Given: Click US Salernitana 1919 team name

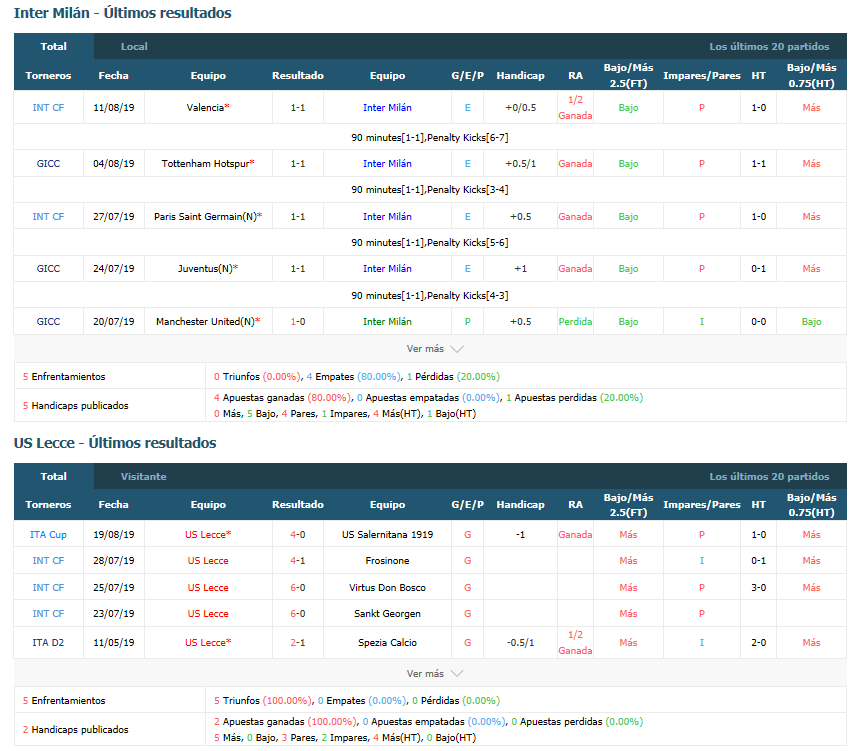Looking at the screenshot, I should (x=387, y=534).
